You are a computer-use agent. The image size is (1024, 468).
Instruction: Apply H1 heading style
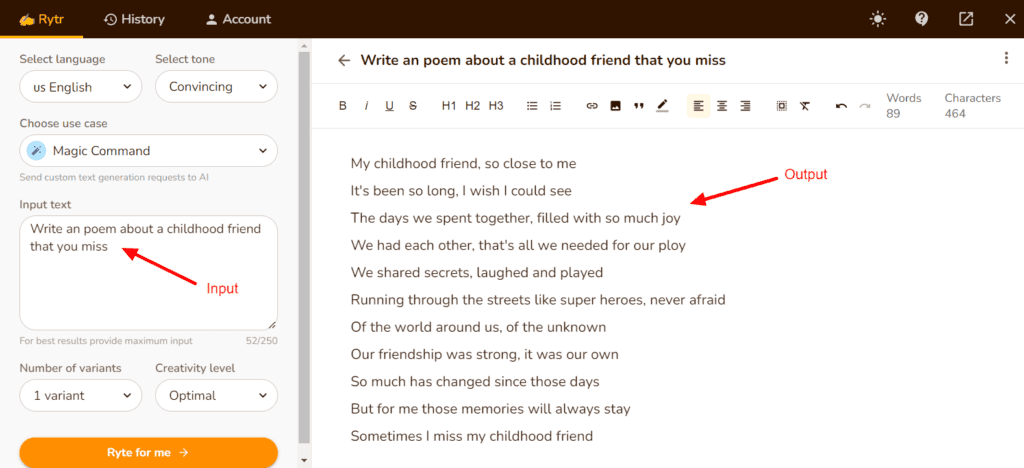(x=449, y=106)
